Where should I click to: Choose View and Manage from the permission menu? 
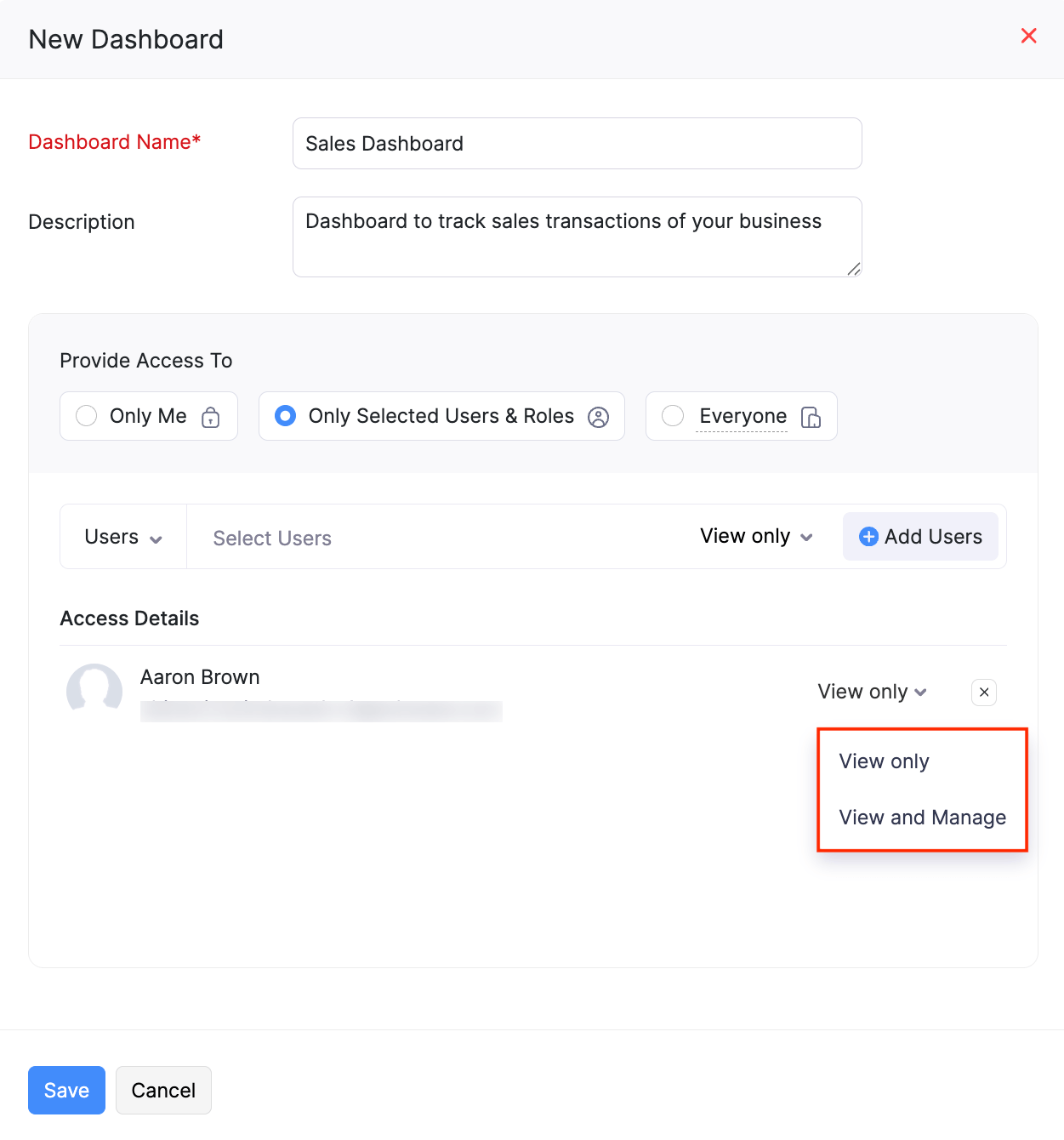(921, 818)
